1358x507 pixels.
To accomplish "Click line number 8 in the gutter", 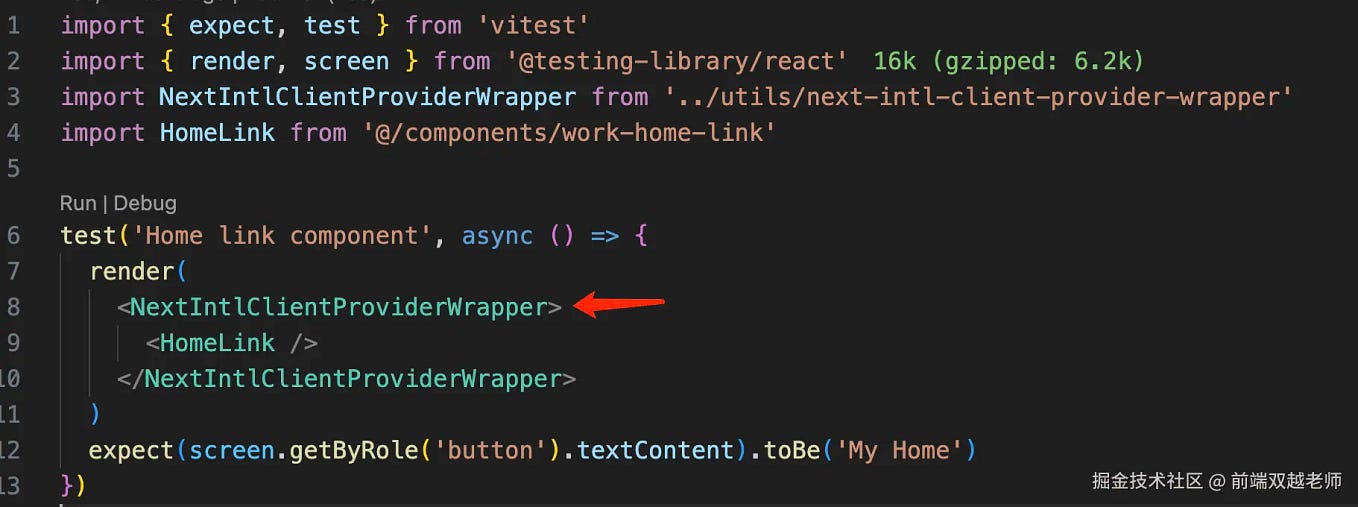I will 13,307.
